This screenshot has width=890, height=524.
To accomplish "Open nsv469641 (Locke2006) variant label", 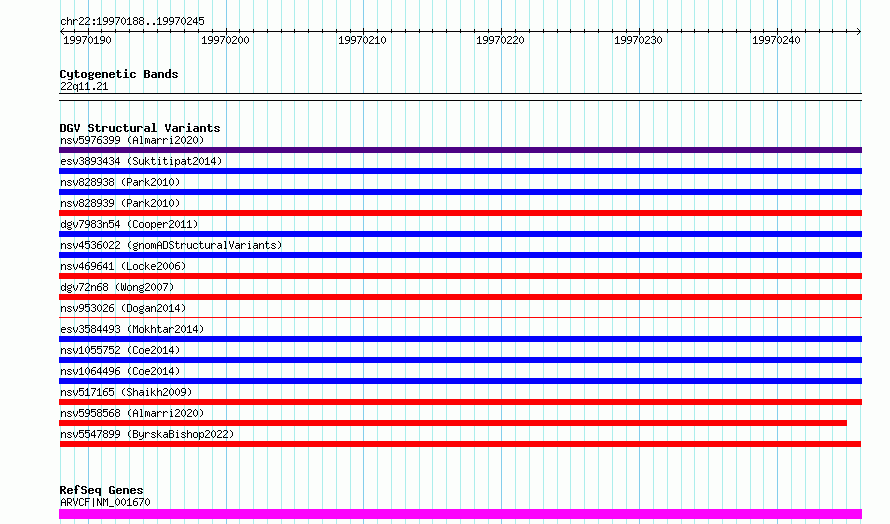I will pyautogui.click(x=123, y=266).
